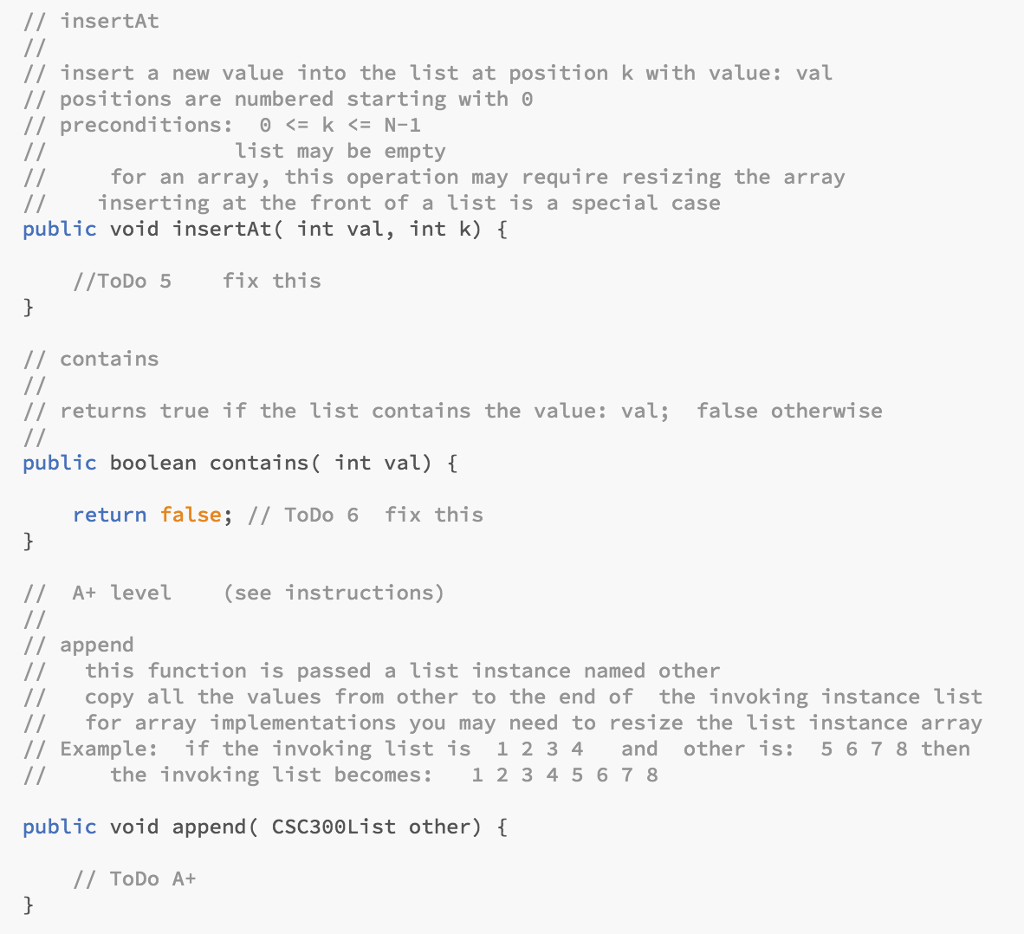Click the "(see instructions)" comment text
1024x934 pixels.
(x=333, y=593)
